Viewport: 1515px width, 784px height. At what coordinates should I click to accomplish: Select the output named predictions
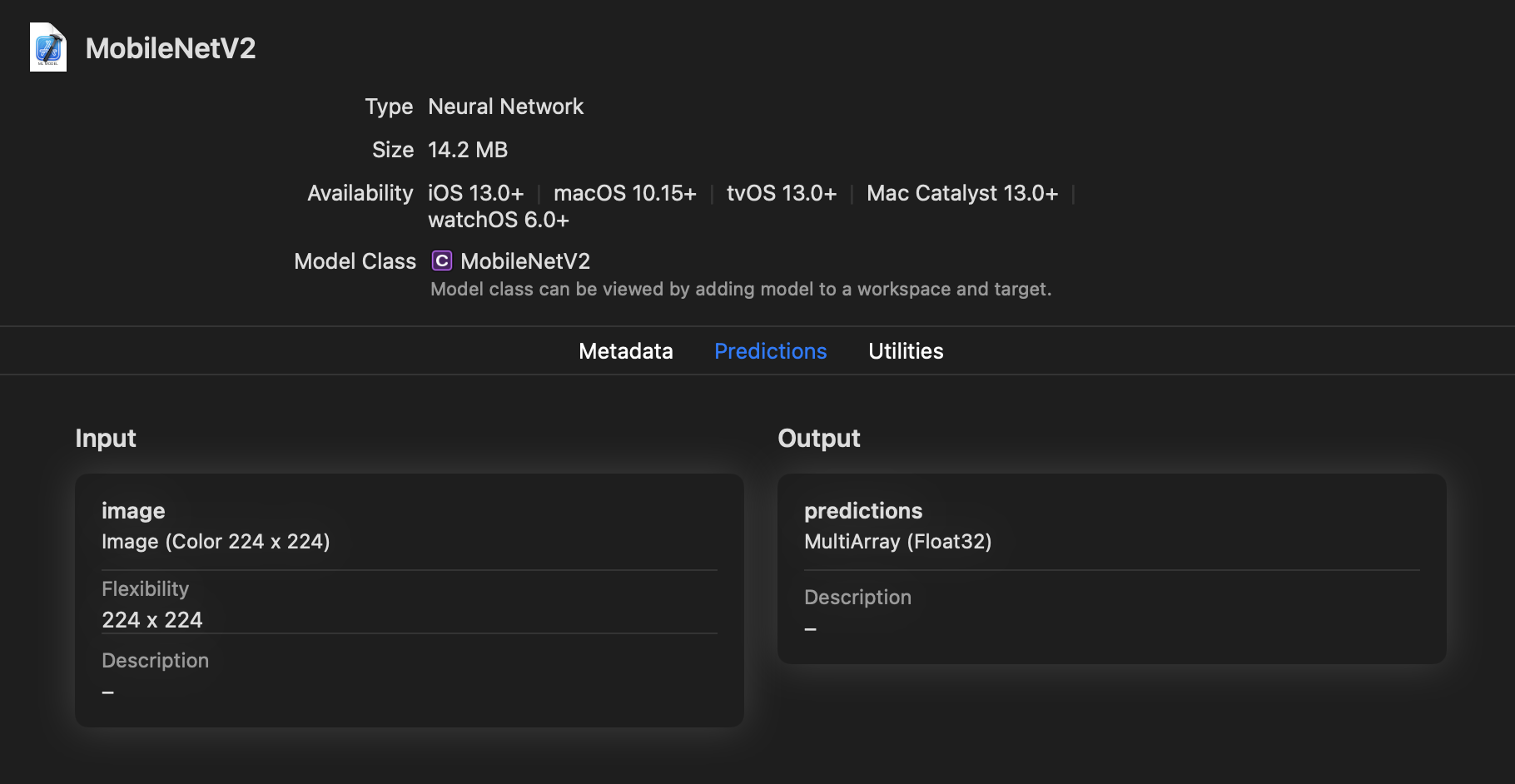click(863, 511)
